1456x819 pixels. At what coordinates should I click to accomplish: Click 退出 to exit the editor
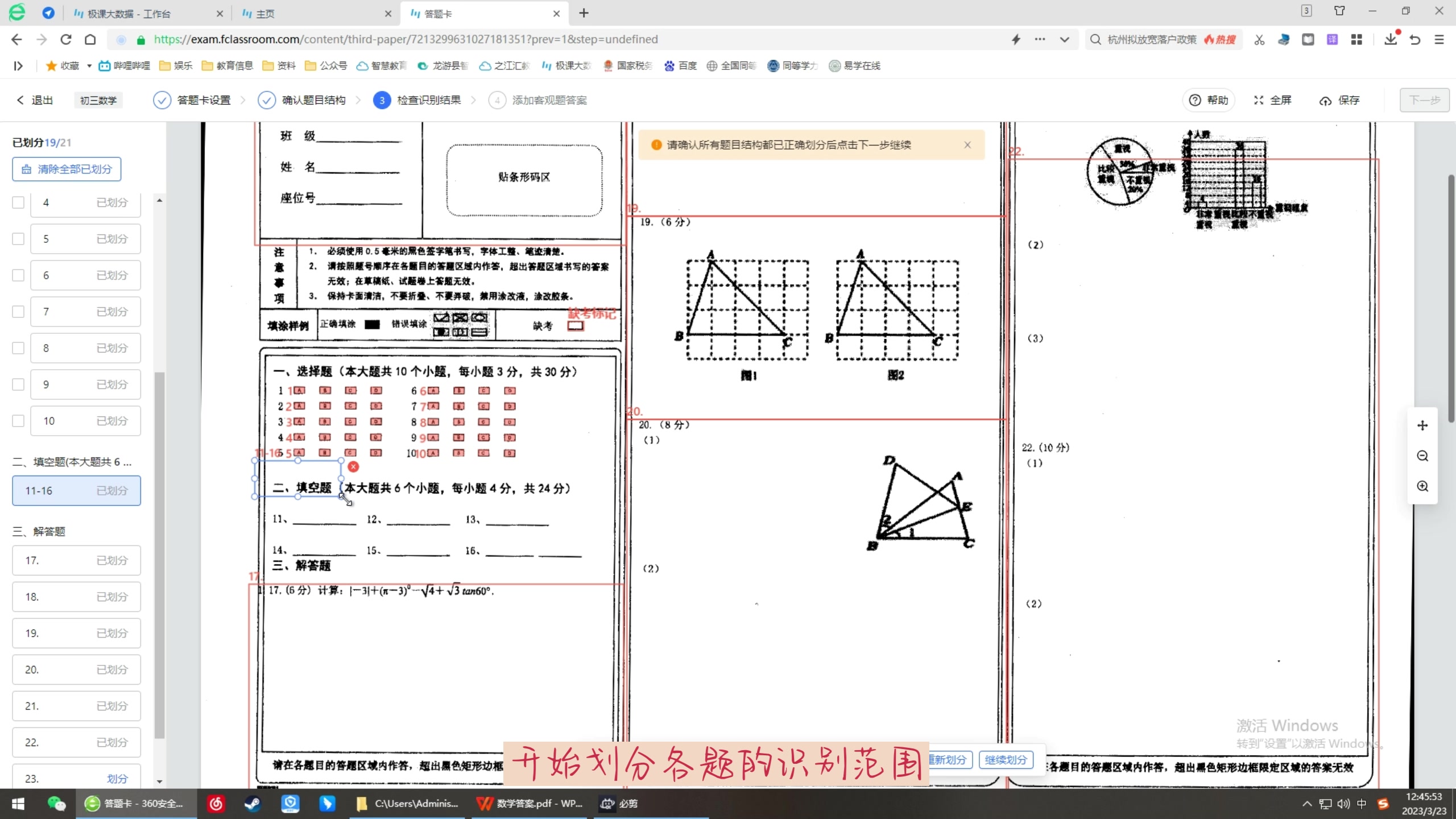click(35, 100)
